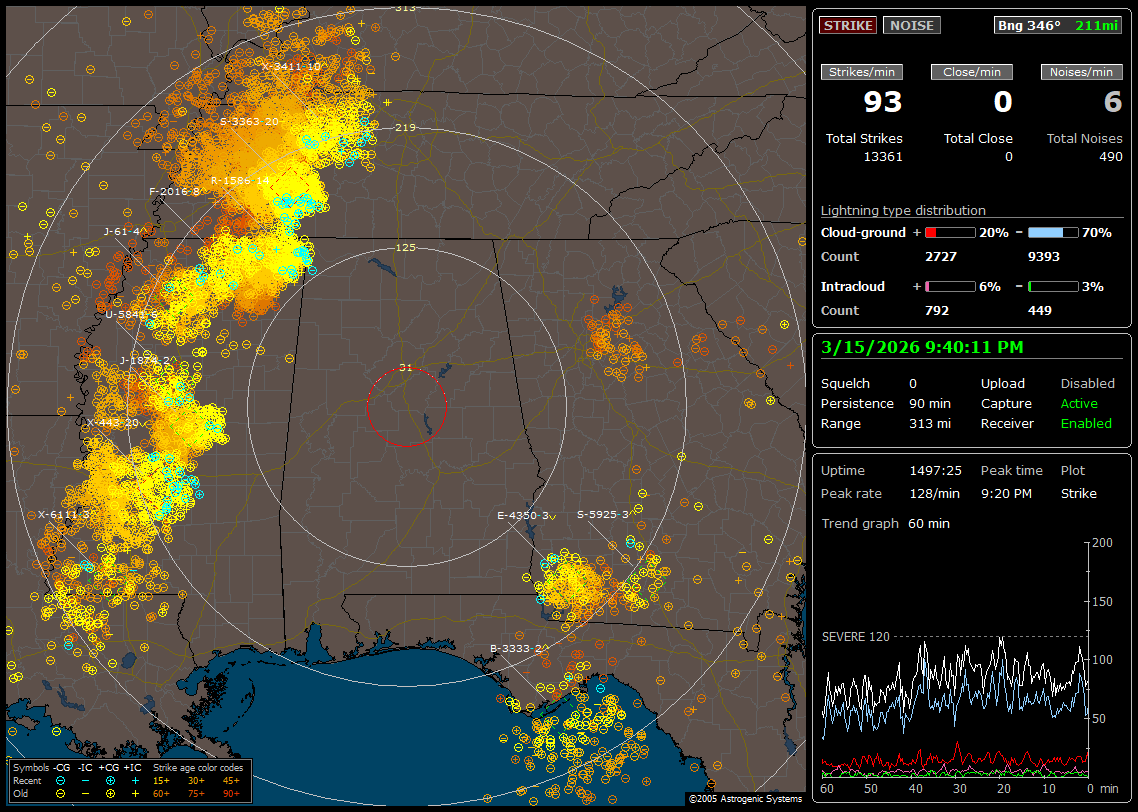Click the recent +IC cyan plus symbol
This screenshot has width=1138, height=812.
[x=135, y=780]
